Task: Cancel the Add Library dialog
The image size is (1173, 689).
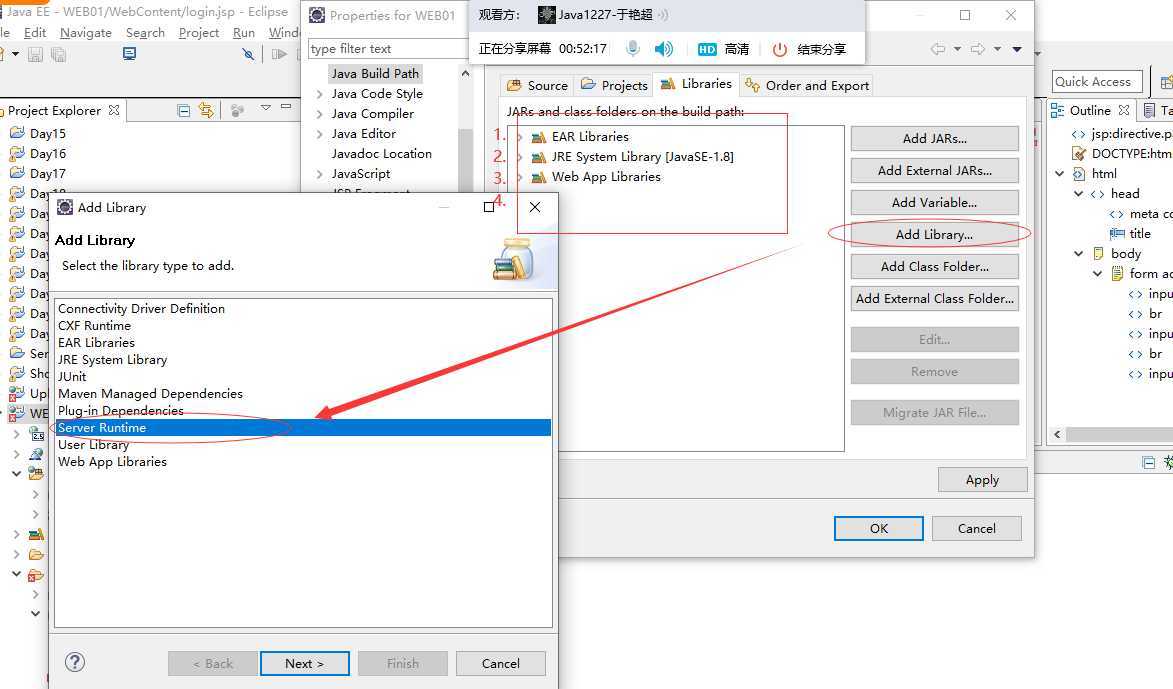Action: pos(500,664)
